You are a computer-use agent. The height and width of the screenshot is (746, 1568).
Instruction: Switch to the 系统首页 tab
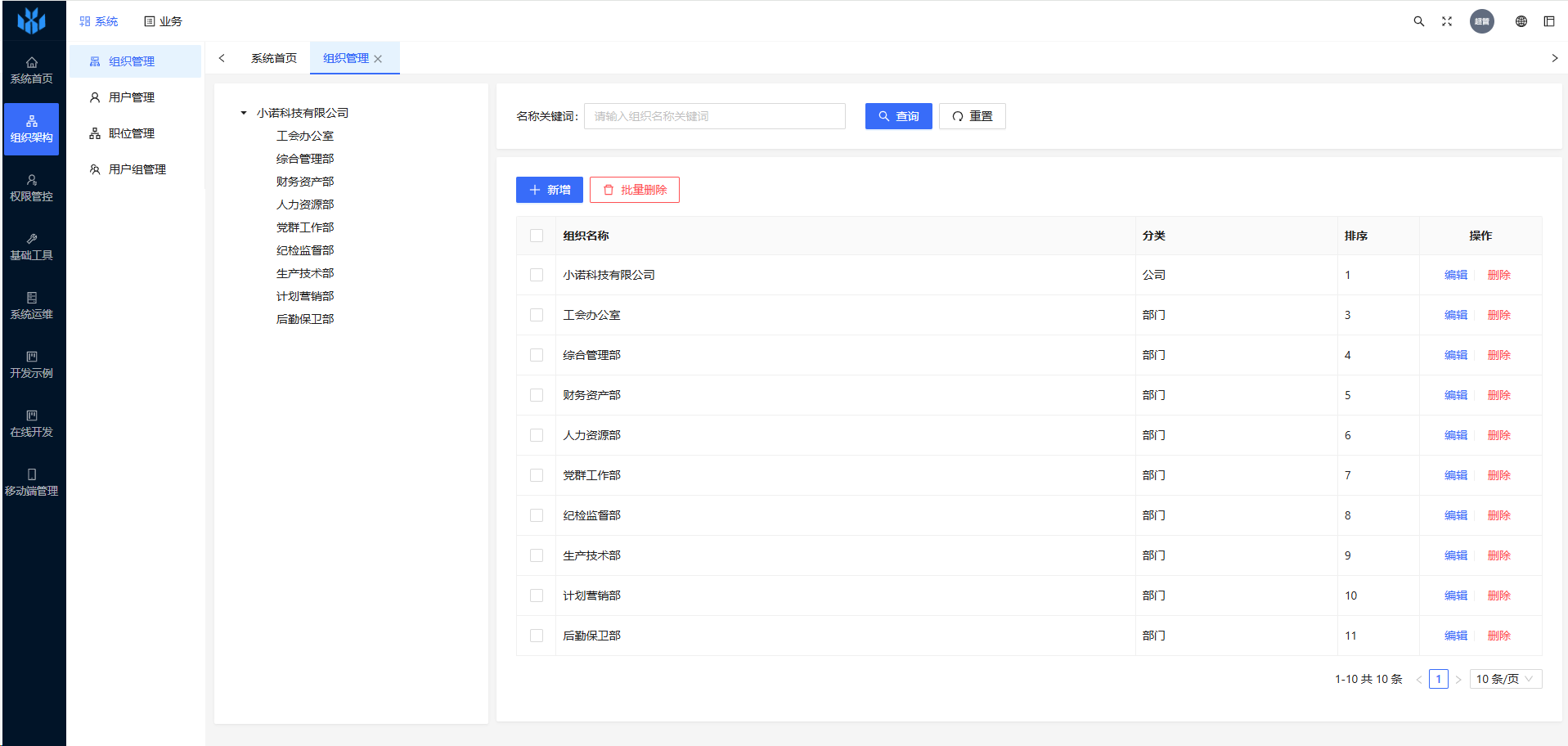[274, 58]
